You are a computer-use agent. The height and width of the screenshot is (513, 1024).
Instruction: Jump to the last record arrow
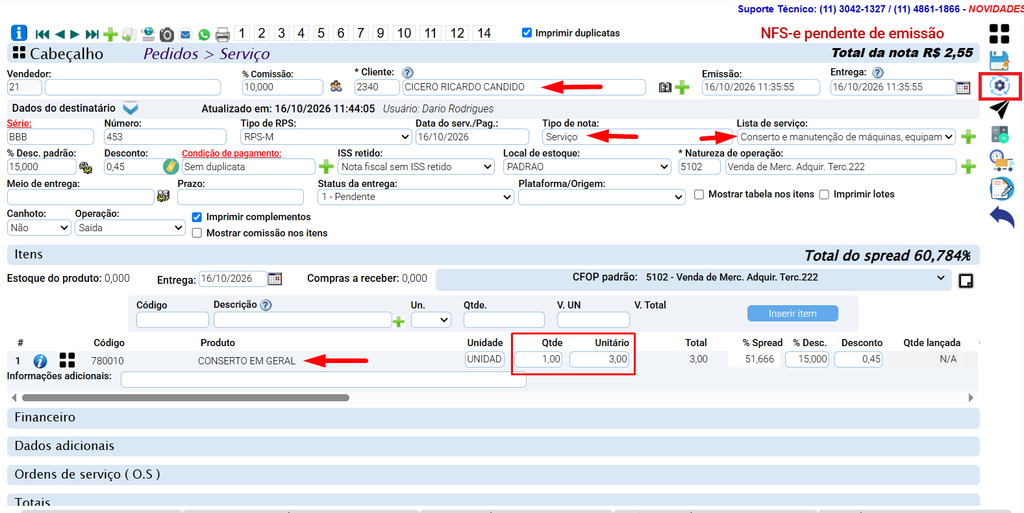[92, 34]
